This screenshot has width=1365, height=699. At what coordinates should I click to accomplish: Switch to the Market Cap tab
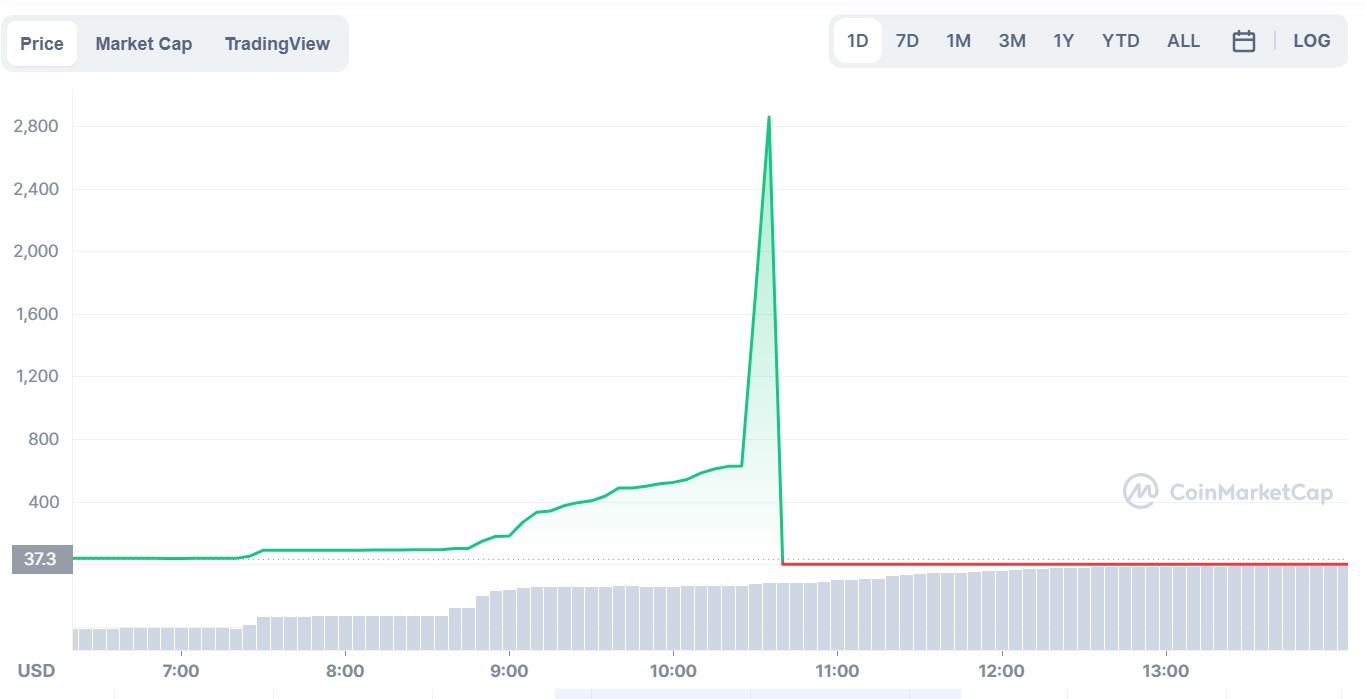coord(144,44)
